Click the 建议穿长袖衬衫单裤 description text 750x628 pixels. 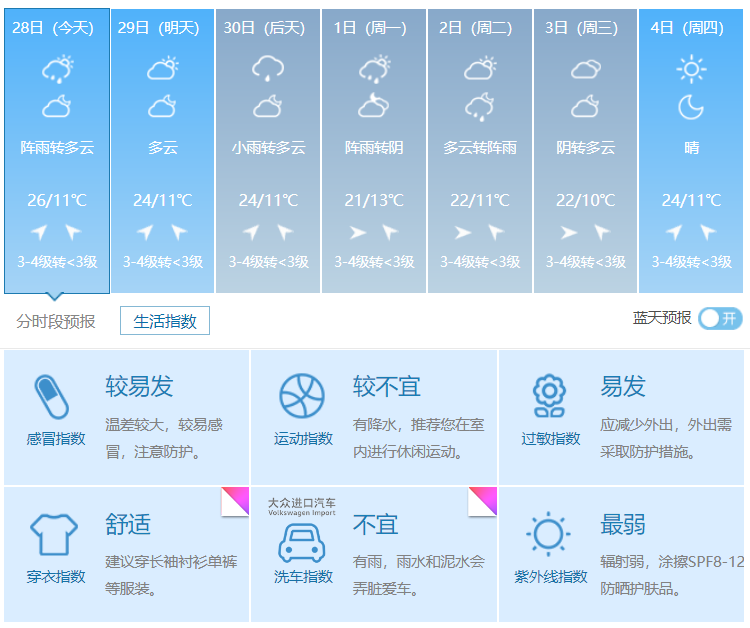tap(171, 561)
